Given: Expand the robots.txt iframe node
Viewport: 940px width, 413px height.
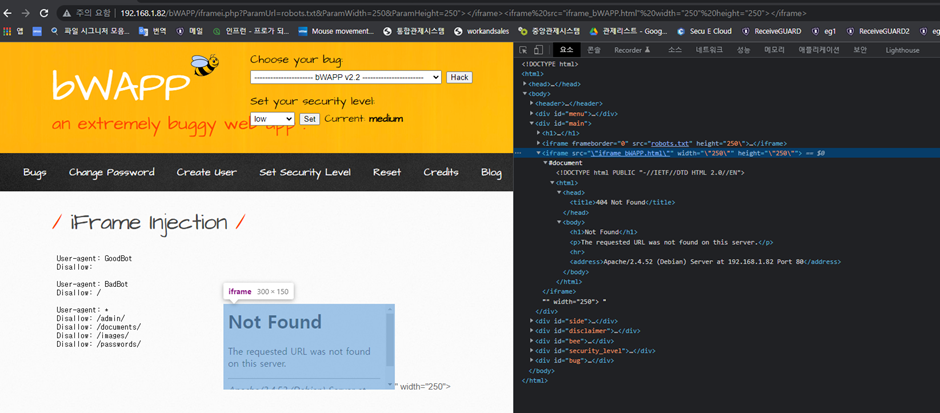Looking at the screenshot, I should 538,143.
